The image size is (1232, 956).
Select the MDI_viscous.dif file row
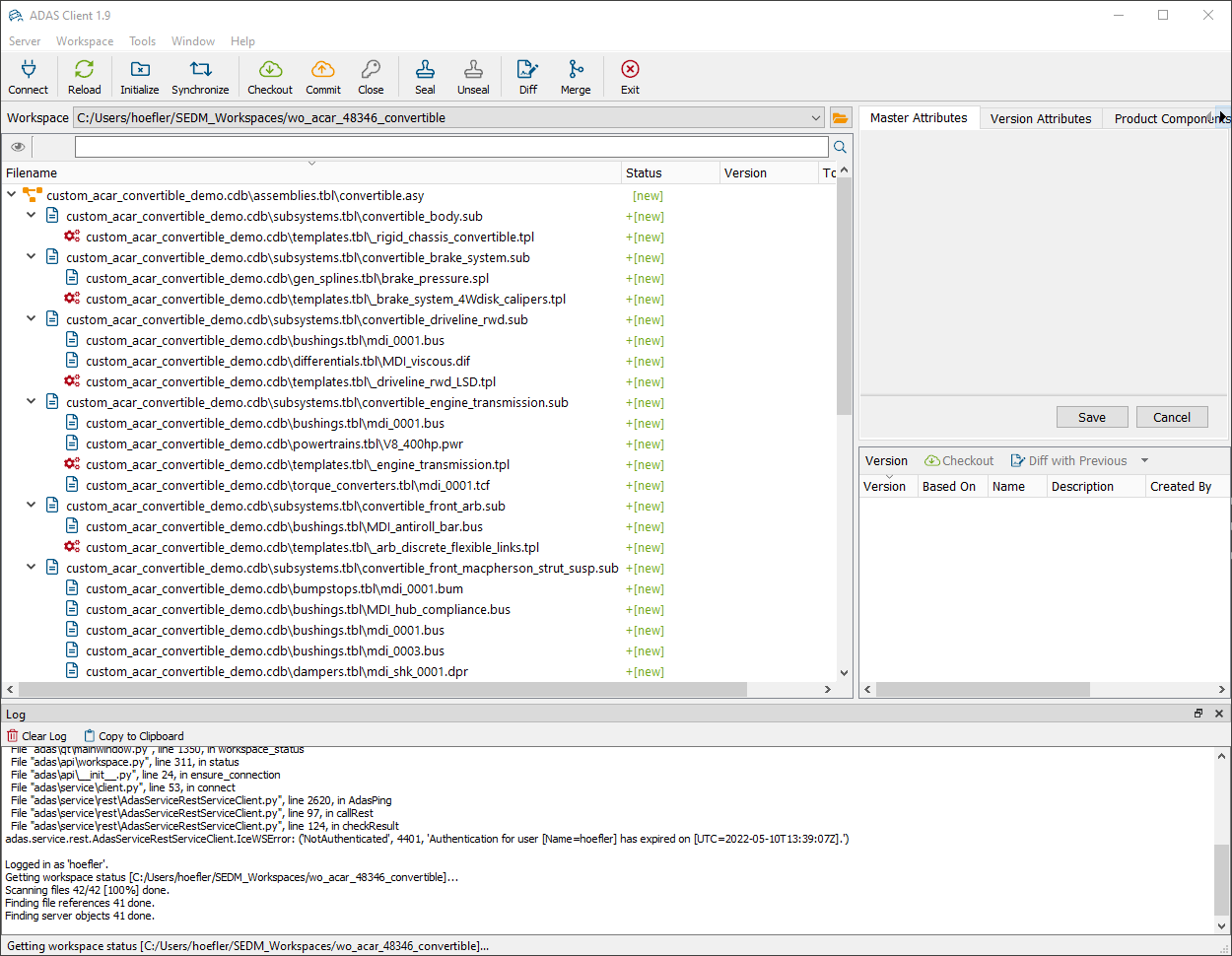click(x=419, y=361)
